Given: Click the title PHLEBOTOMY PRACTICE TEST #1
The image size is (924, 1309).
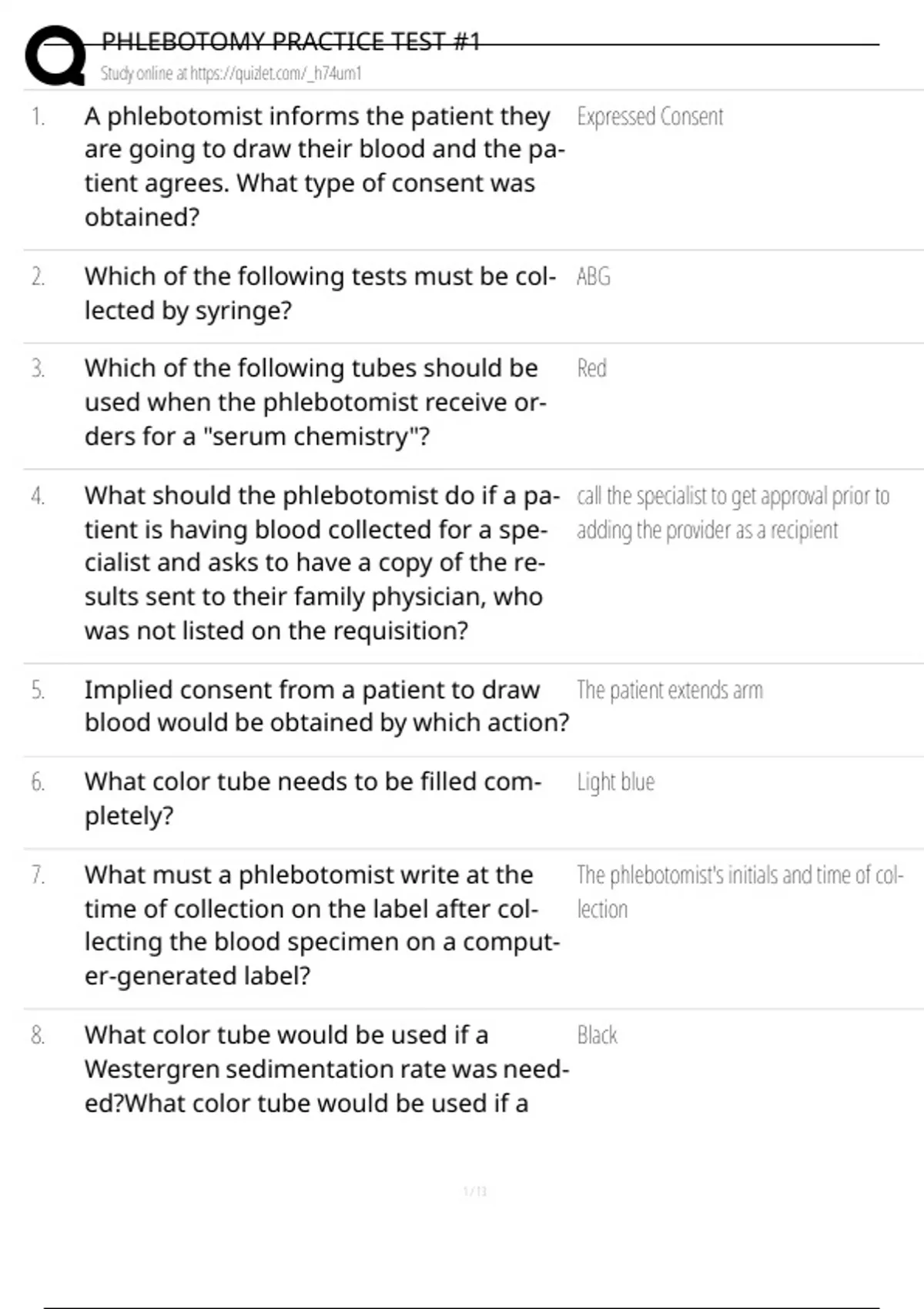Looking at the screenshot, I should pos(291,41).
